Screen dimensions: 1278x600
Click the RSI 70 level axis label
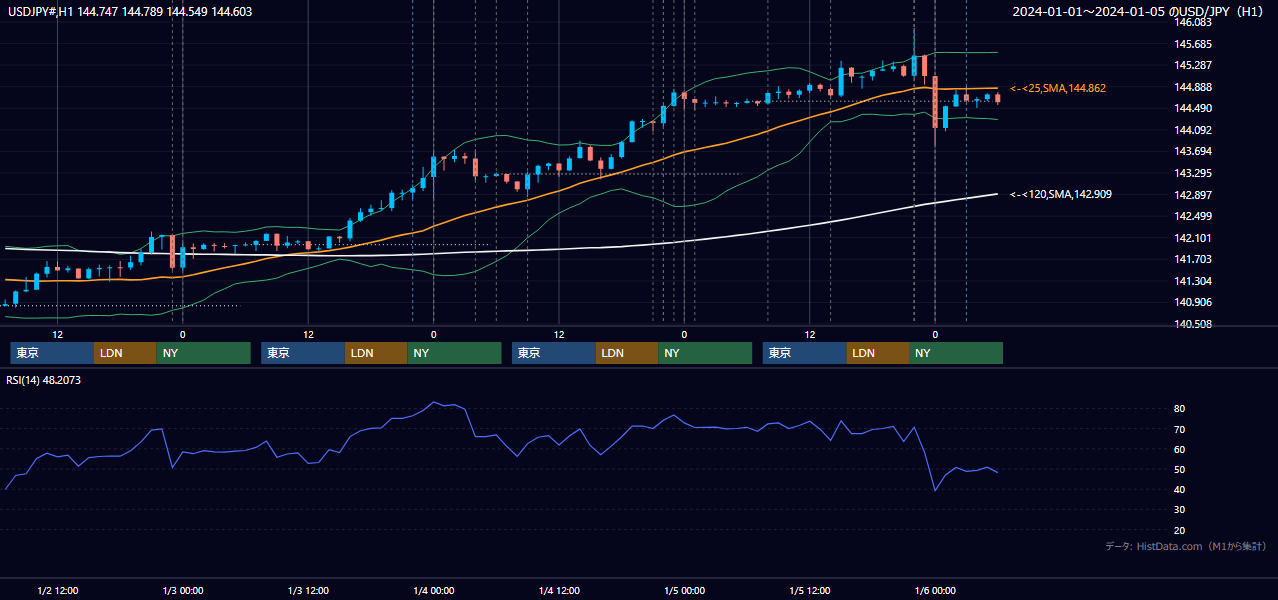[x=1180, y=429]
